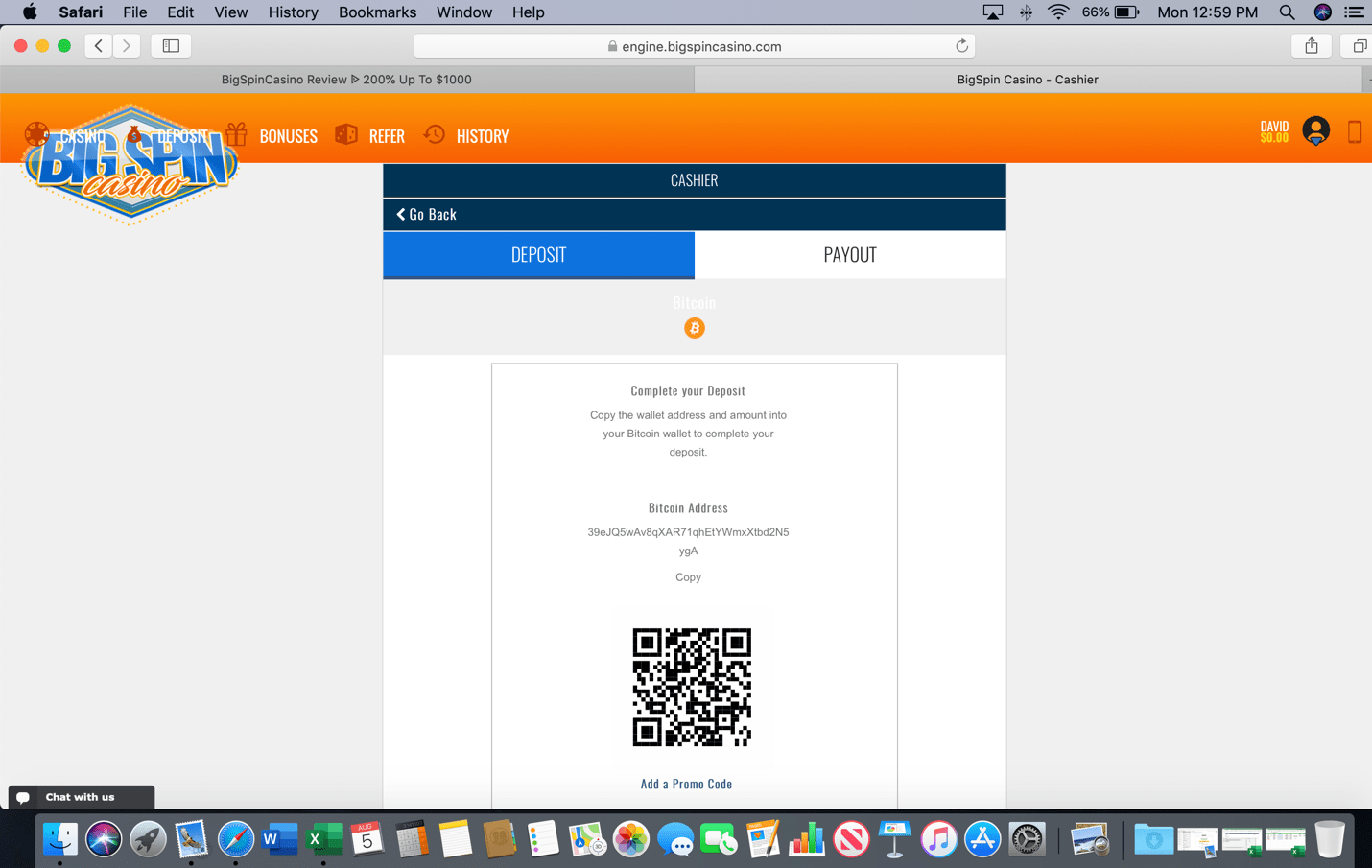The image size is (1372, 868).
Task: Open Photos app in the Dock
Action: [x=630, y=839]
